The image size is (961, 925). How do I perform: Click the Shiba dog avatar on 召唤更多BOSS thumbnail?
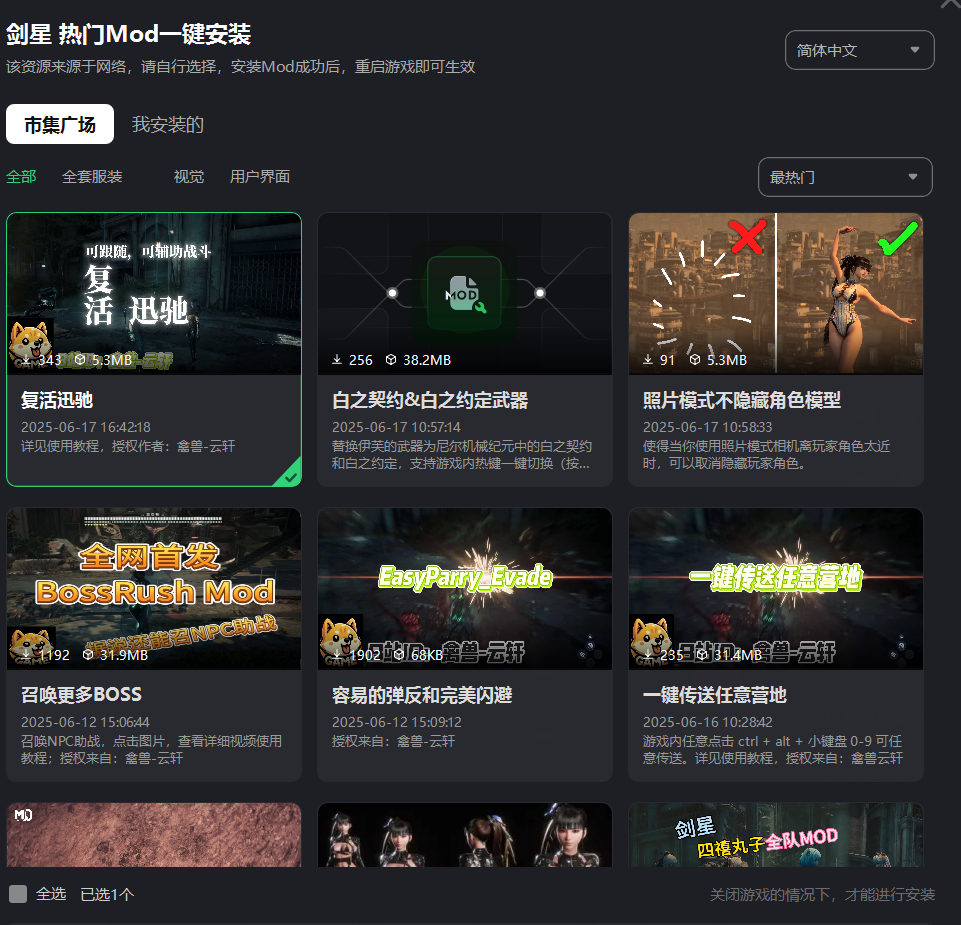pyautogui.click(x=31, y=647)
